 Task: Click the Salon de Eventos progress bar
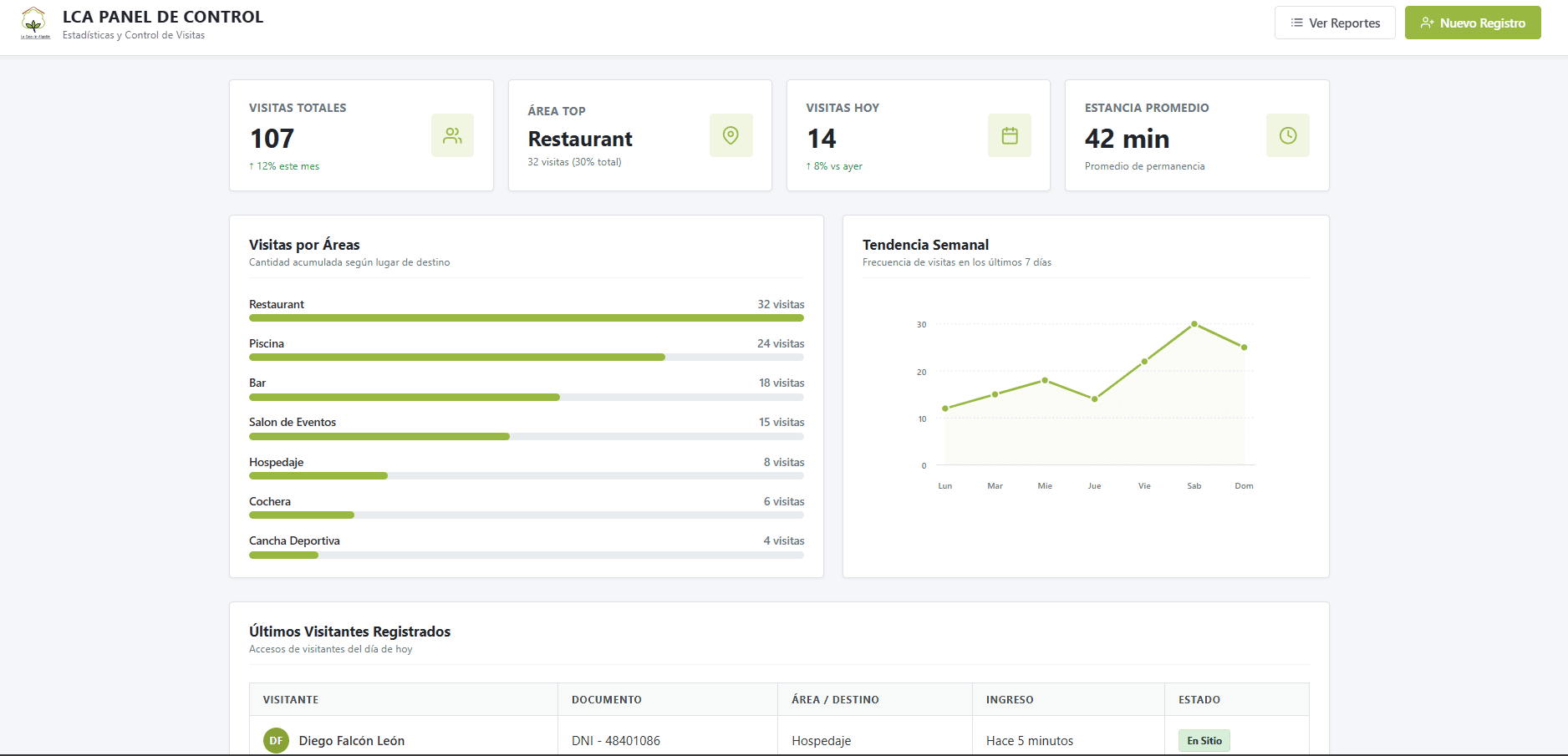[x=527, y=436]
